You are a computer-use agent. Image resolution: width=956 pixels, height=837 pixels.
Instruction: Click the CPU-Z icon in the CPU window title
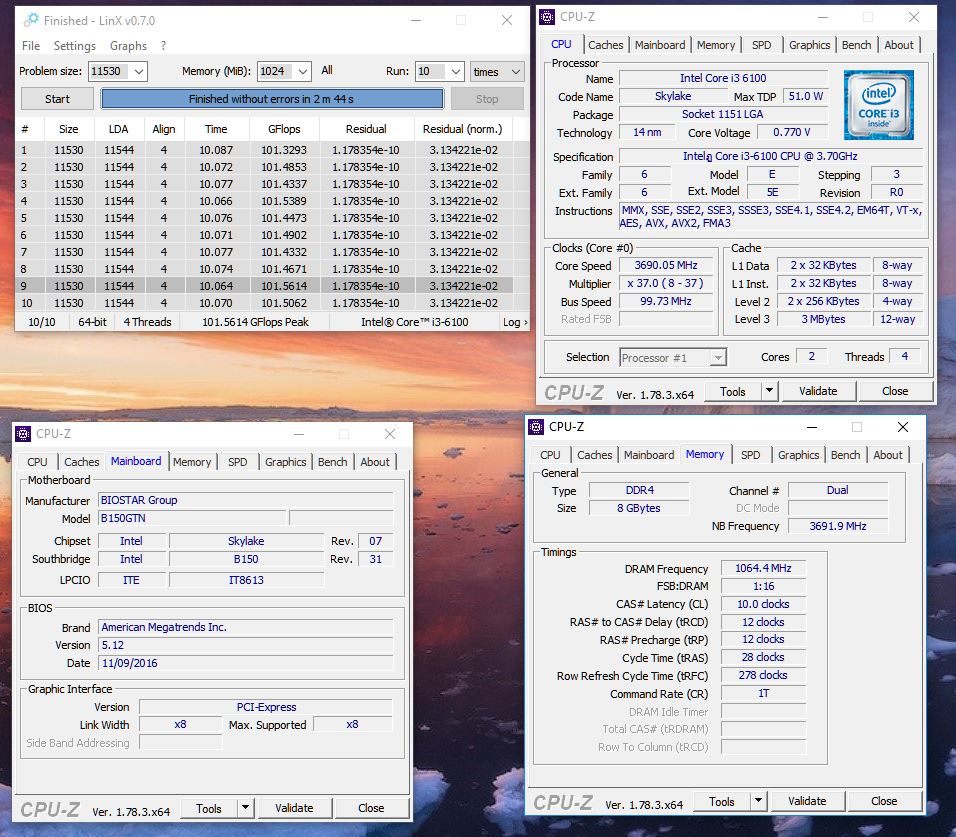[x=548, y=17]
